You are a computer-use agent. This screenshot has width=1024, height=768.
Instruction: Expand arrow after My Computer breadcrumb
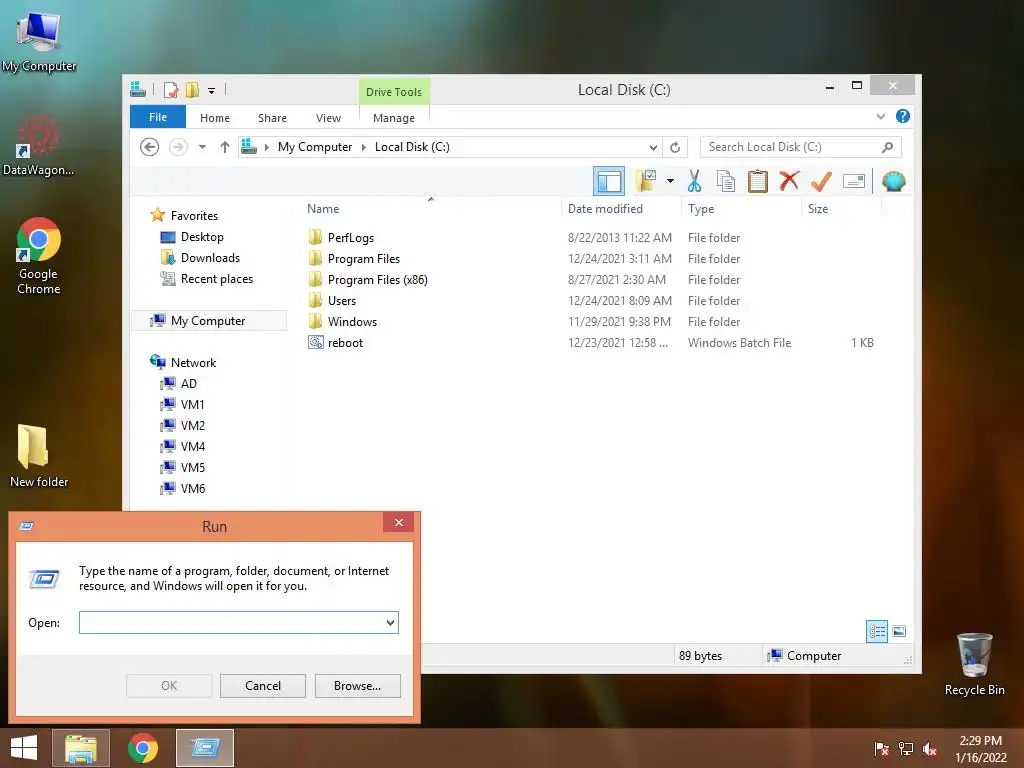364,147
